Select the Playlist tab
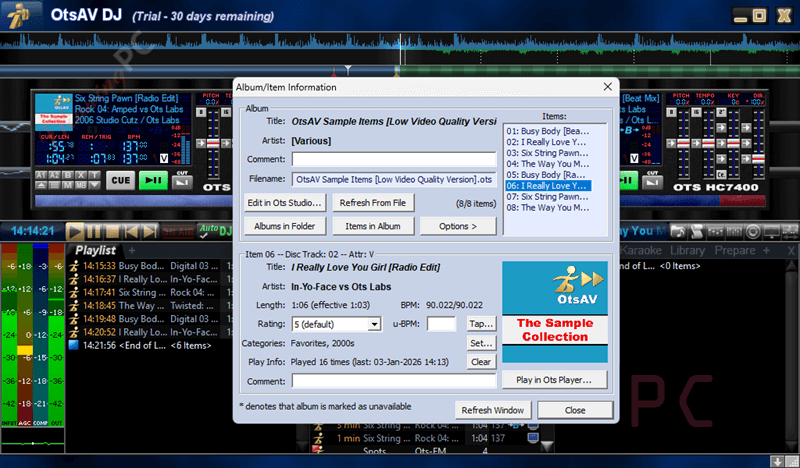Viewport: 800px width, 468px height. (95, 250)
